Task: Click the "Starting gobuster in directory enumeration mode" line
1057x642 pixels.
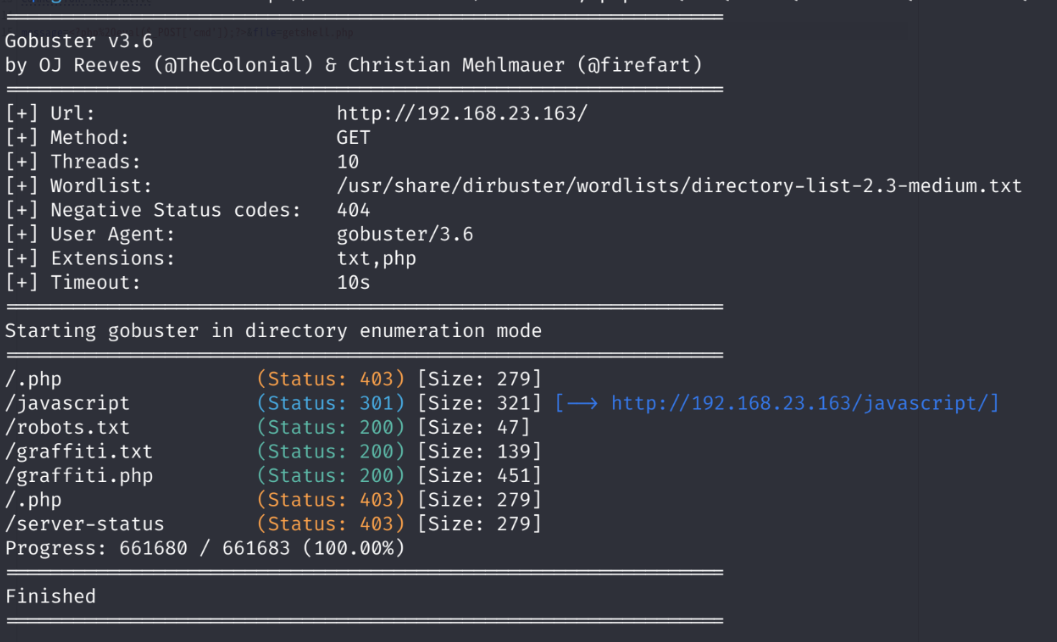Action: coord(273,331)
